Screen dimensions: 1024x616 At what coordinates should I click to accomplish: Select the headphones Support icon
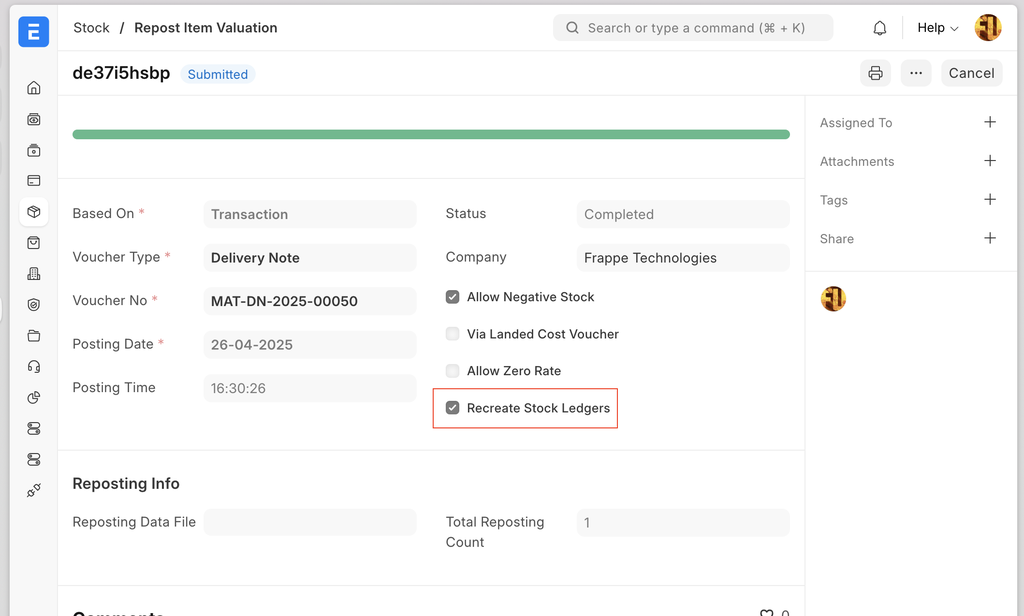coord(33,364)
